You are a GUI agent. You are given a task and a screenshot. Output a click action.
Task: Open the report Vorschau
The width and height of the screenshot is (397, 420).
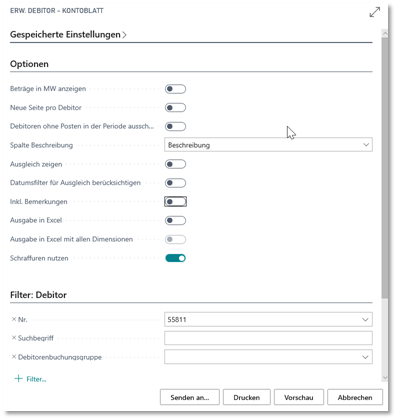click(x=299, y=397)
